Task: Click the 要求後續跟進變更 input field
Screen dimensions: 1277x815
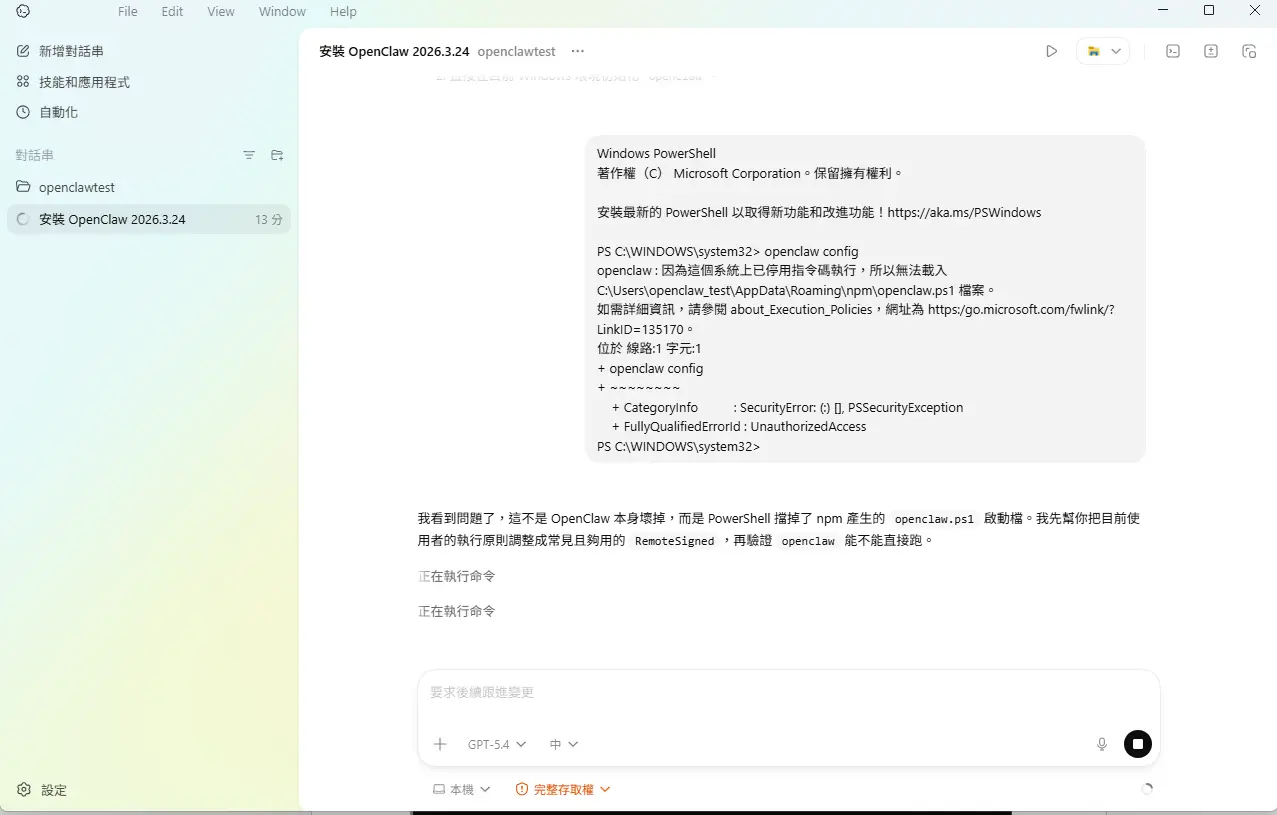Action: pyautogui.click(x=700, y=692)
